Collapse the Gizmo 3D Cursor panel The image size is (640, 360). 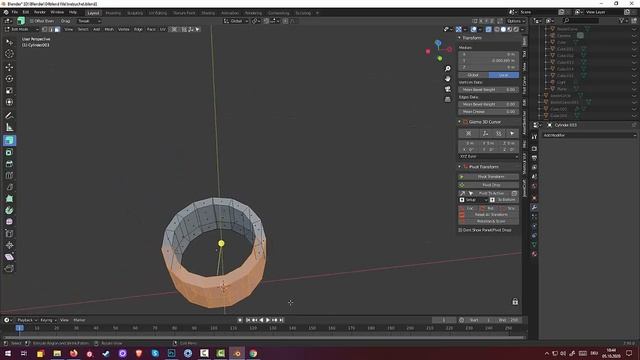pyautogui.click(x=460, y=122)
